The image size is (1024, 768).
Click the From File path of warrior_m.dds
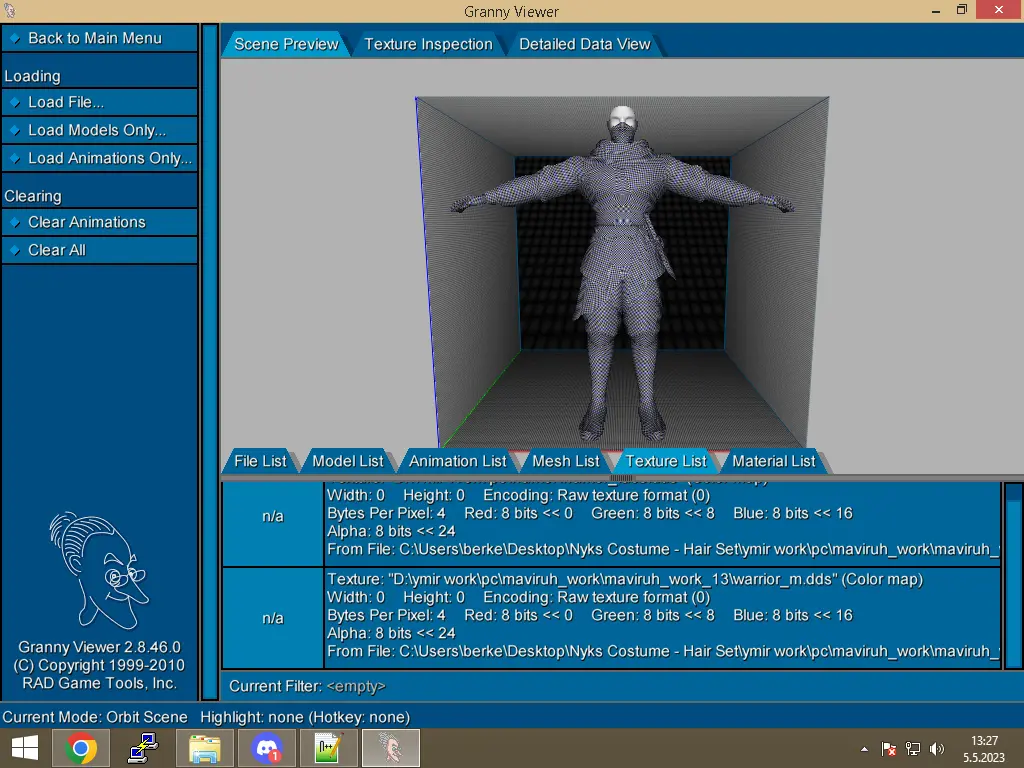coord(663,651)
